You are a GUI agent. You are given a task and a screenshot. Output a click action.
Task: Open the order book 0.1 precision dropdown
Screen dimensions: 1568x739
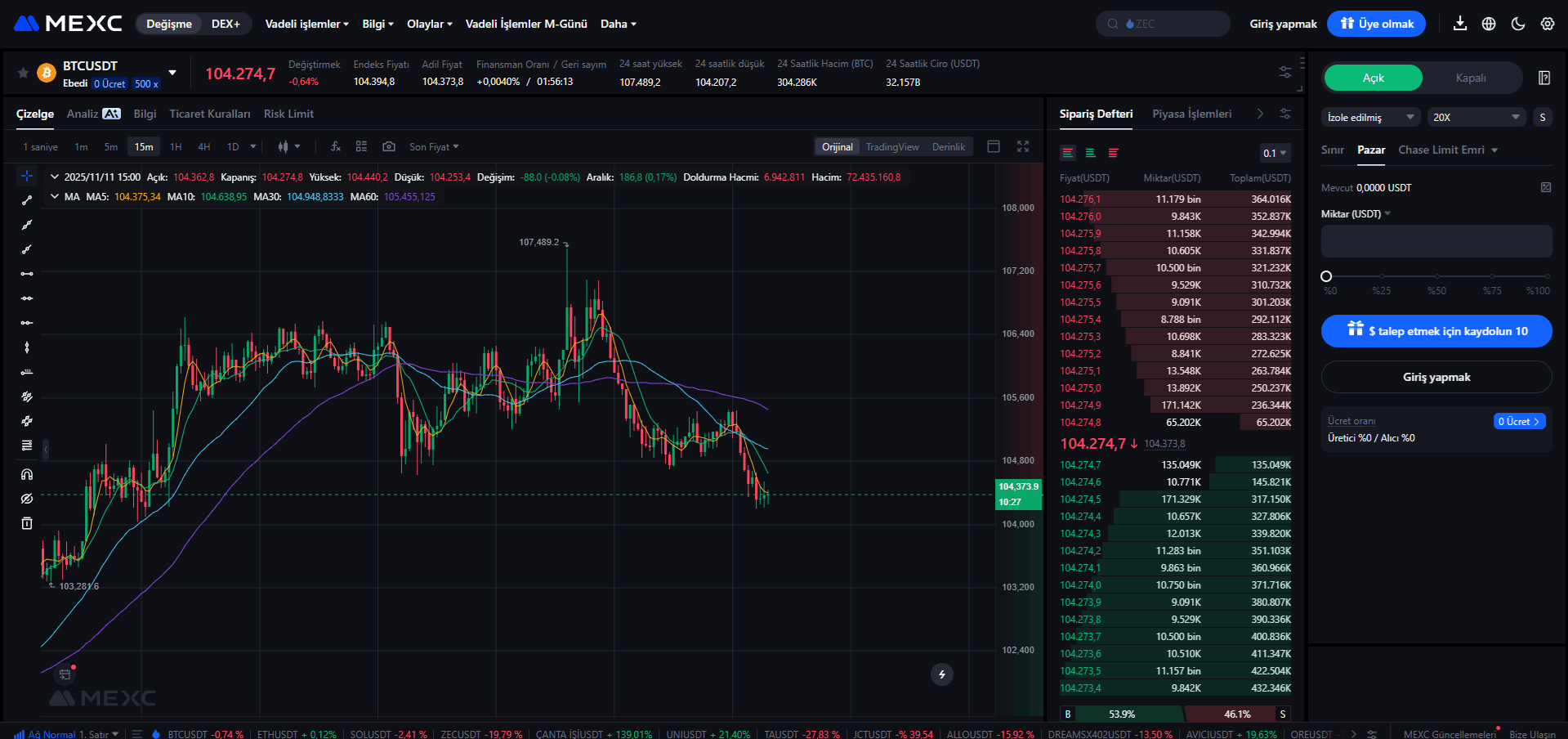tap(1275, 153)
